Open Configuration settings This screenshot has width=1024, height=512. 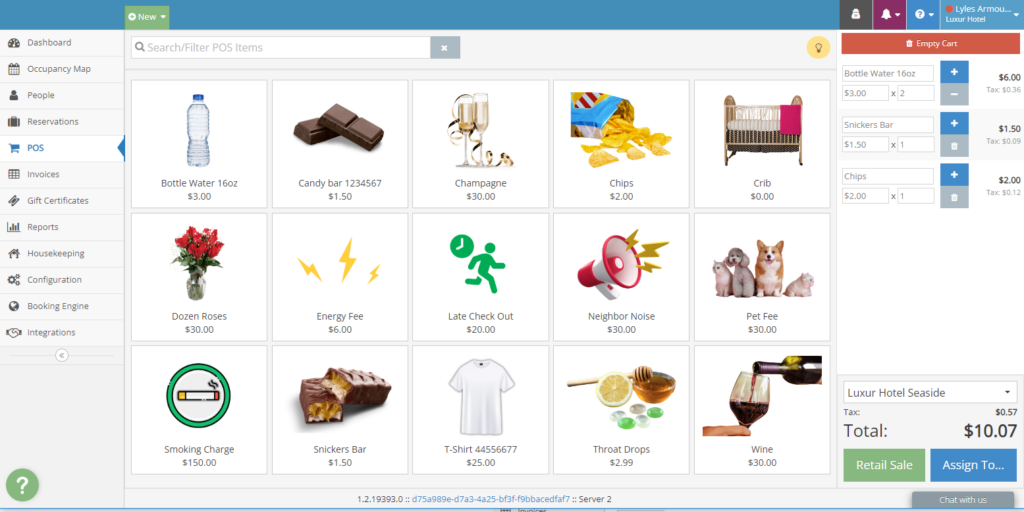click(x=62, y=280)
